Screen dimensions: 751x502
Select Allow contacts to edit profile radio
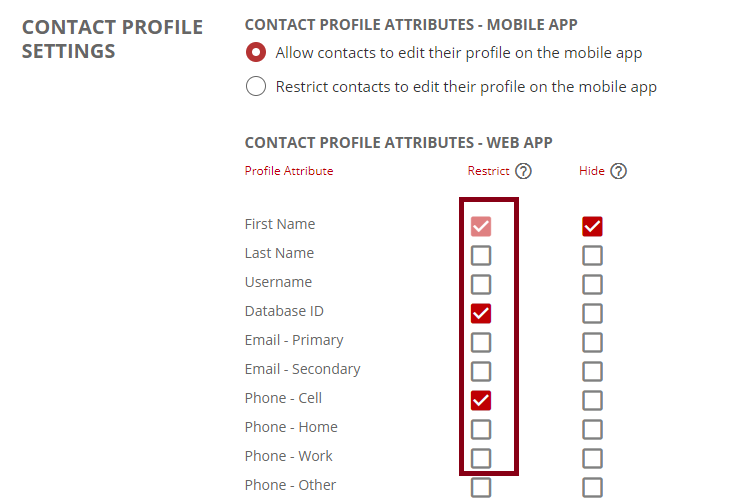point(256,53)
